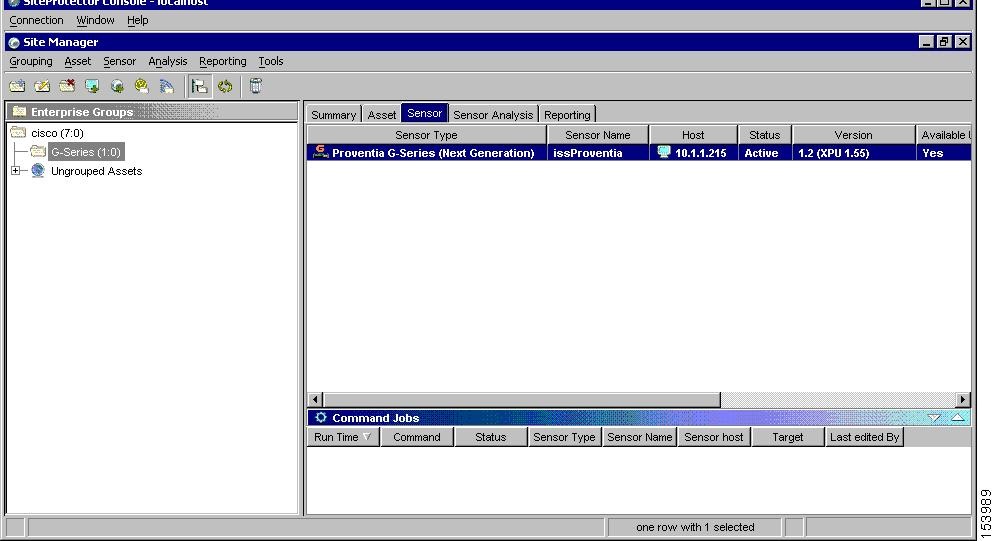The width and height of the screenshot is (994, 541).
Task: Click the Site Manager title bar icon
Action: [x=14, y=42]
